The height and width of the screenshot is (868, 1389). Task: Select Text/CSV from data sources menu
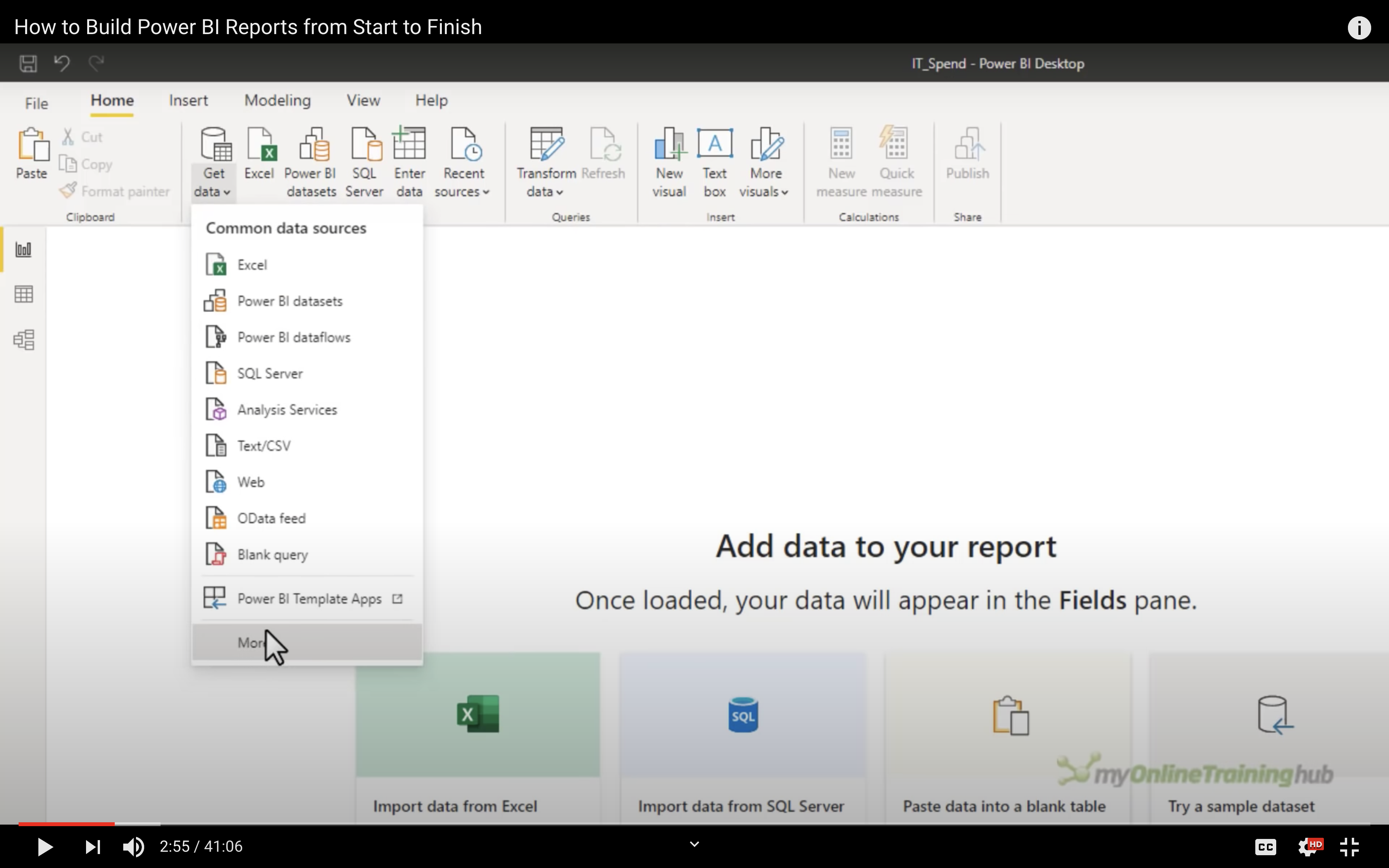click(x=264, y=446)
